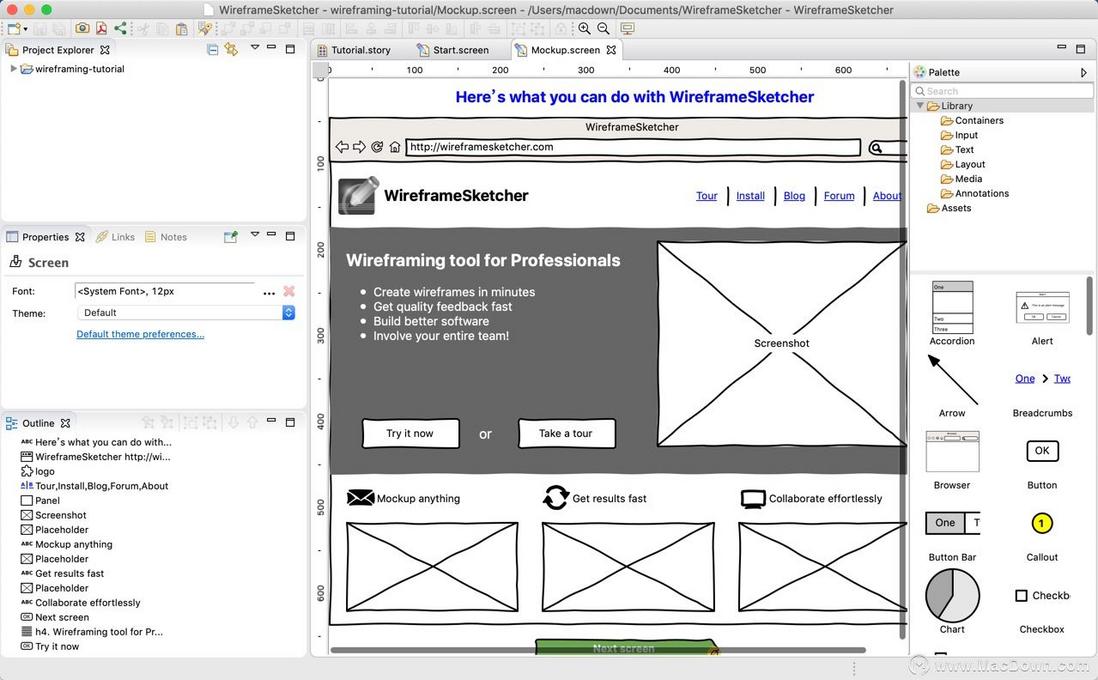The image size is (1098, 680).
Task: Open the Containers folder in Palette
Action: point(972,120)
